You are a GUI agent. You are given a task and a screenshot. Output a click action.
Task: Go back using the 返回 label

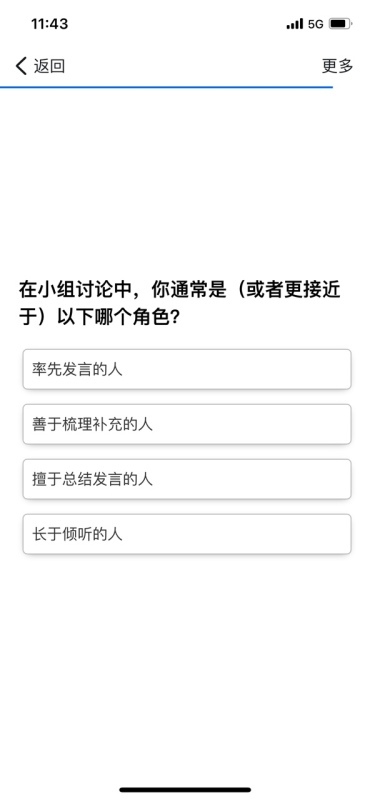coord(50,66)
